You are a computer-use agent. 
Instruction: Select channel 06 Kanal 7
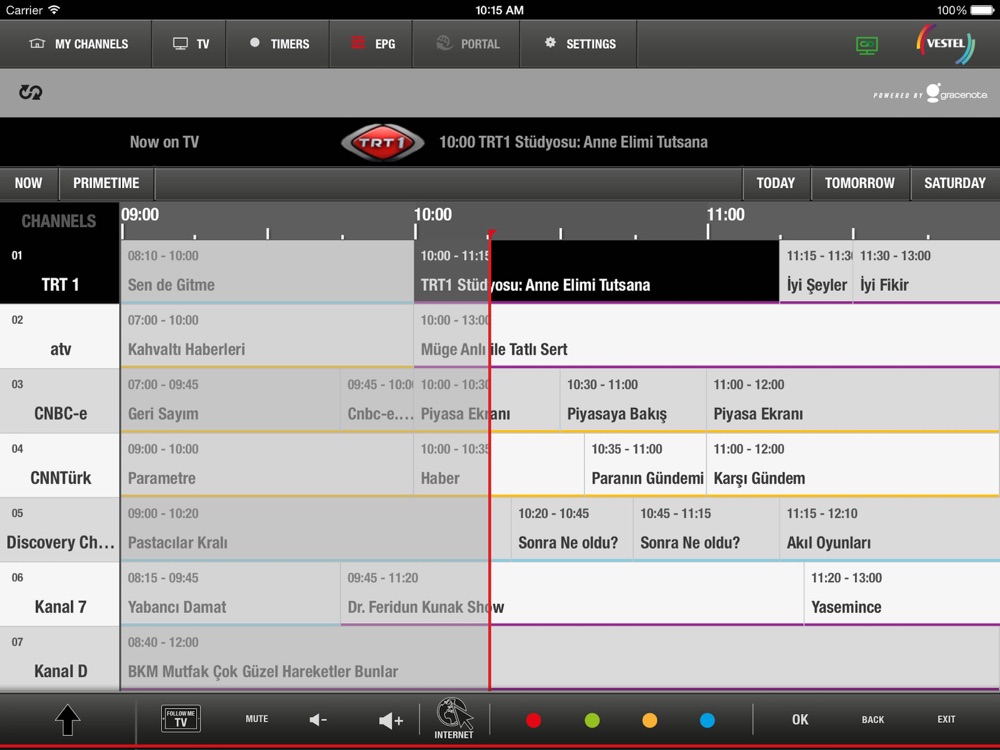click(x=60, y=594)
